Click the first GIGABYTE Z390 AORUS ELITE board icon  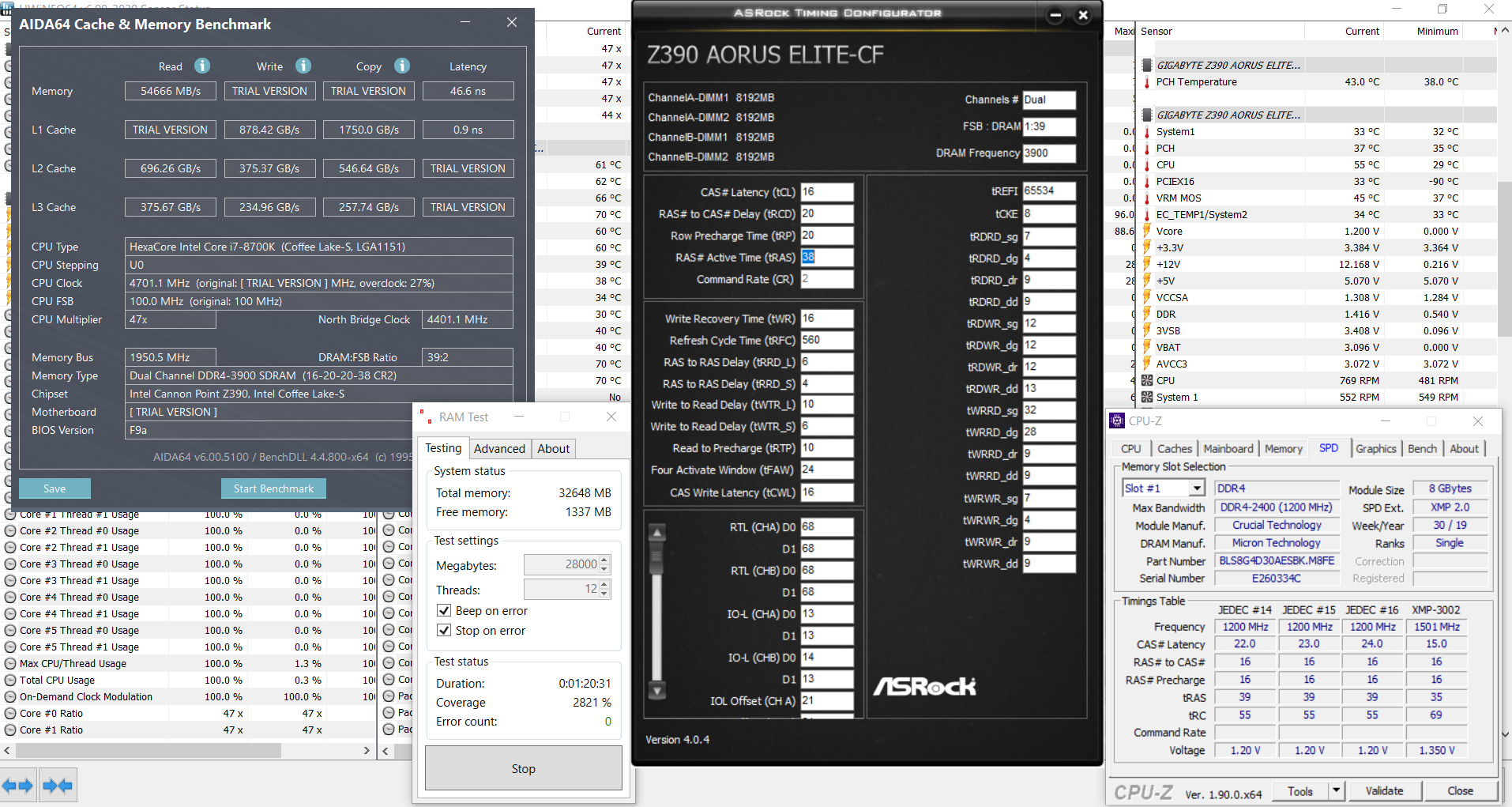(1146, 66)
